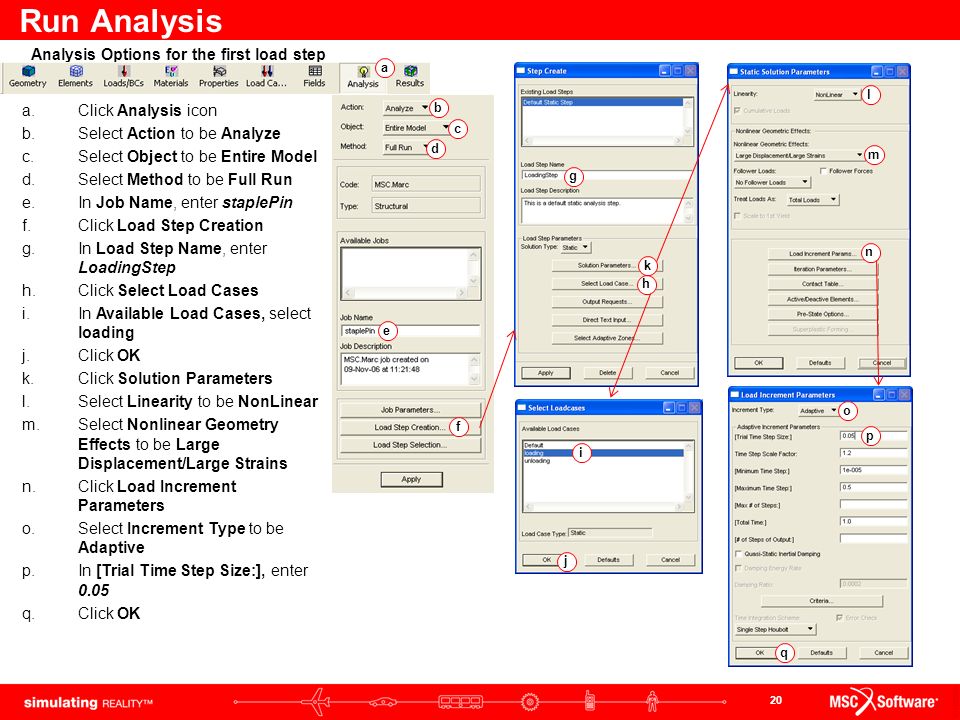Open the Nonlinear Geometric Effects dropdown
960x720 pixels.
pyautogui.click(x=798, y=156)
